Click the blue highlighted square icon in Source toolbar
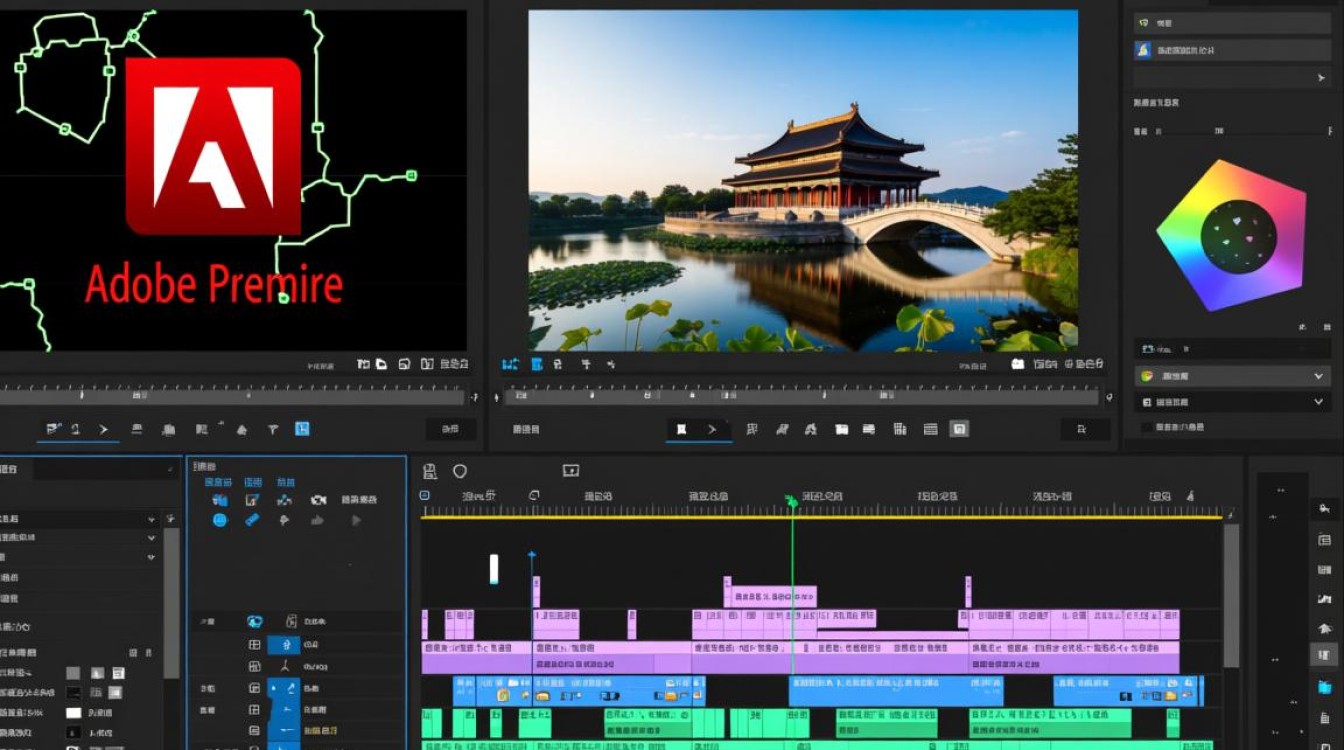Viewport: 1344px width, 750px height. 302,429
